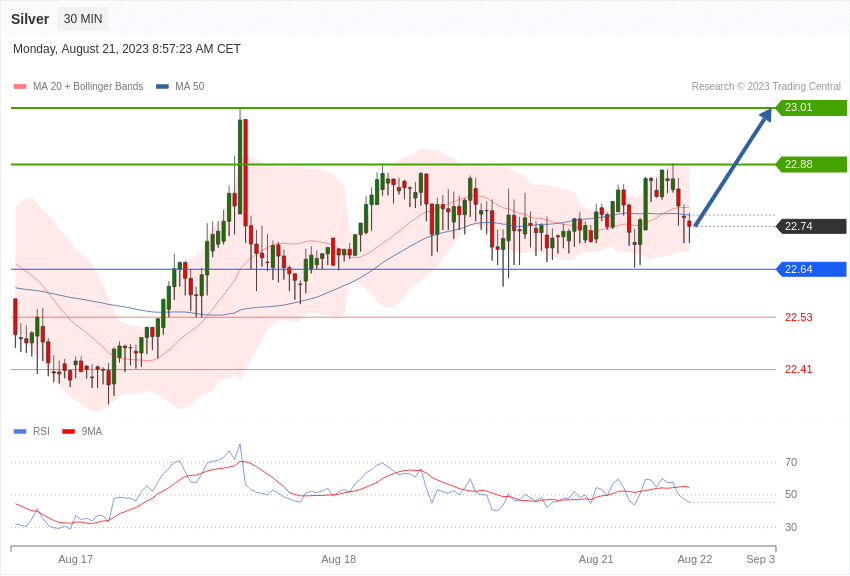Click the RSI 30 level label

point(791,527)
